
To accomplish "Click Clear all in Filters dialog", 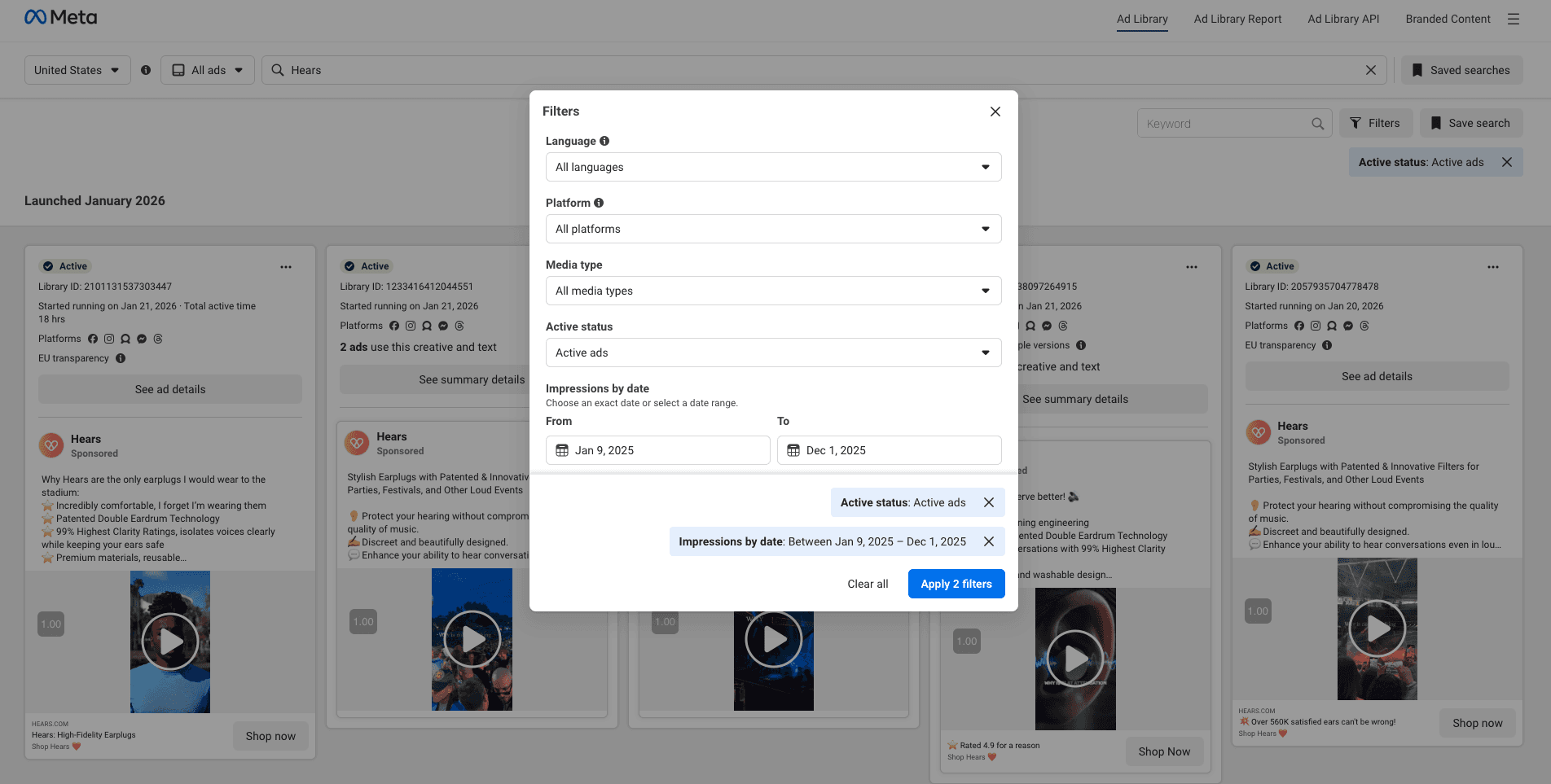I will [868, 584].
